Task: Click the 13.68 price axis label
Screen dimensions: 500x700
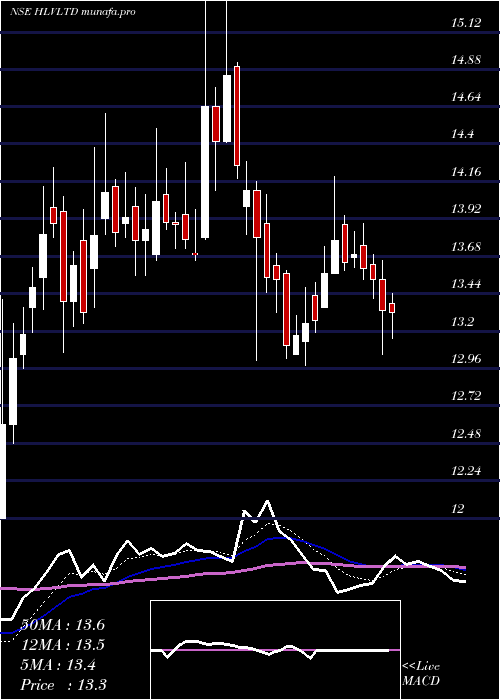Action: pyautogui.click(x=466, y=246)
